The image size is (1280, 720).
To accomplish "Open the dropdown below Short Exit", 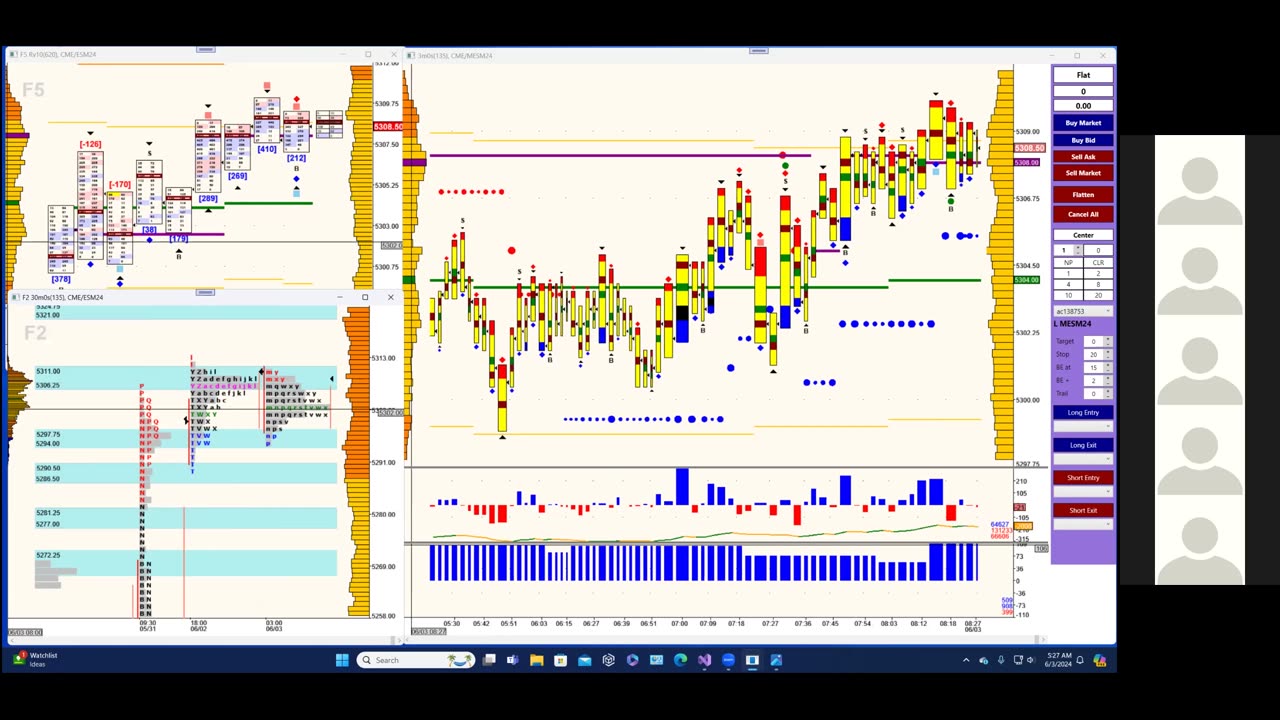I will click(1083, 524).
